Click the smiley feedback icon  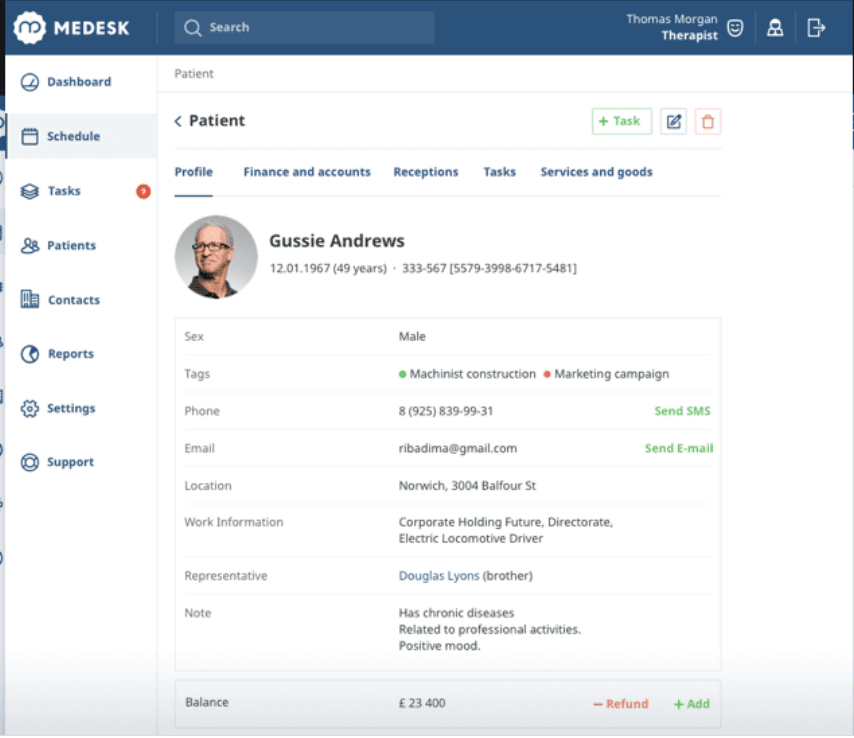(735, 27)
